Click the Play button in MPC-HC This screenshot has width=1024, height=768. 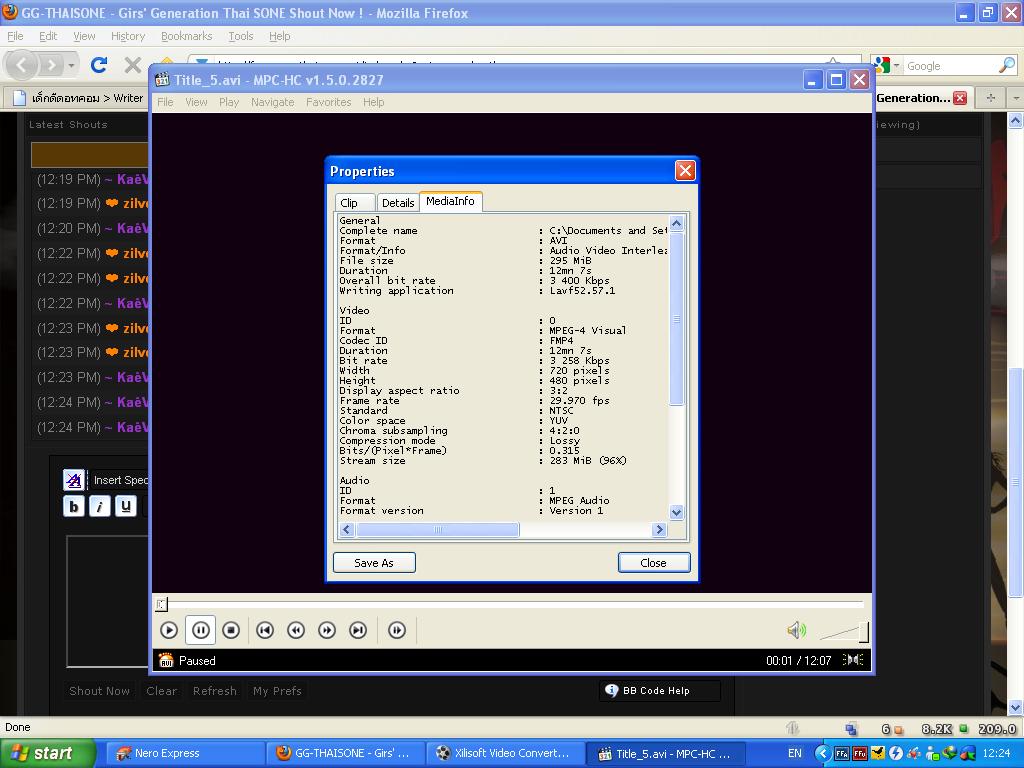click(169, 630)
